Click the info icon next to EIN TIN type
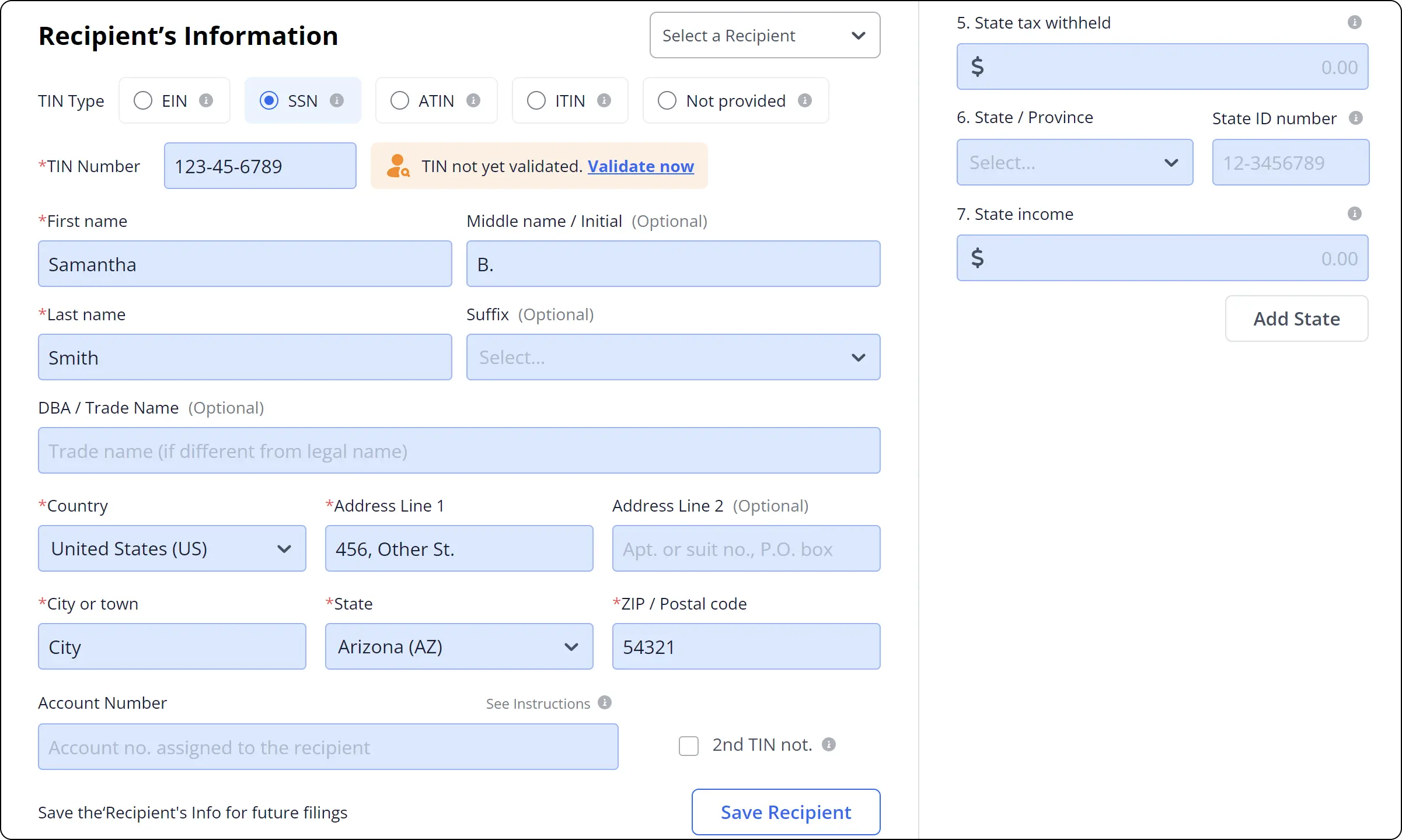This screenshot has height=840, width=1402. pos(206,100)
